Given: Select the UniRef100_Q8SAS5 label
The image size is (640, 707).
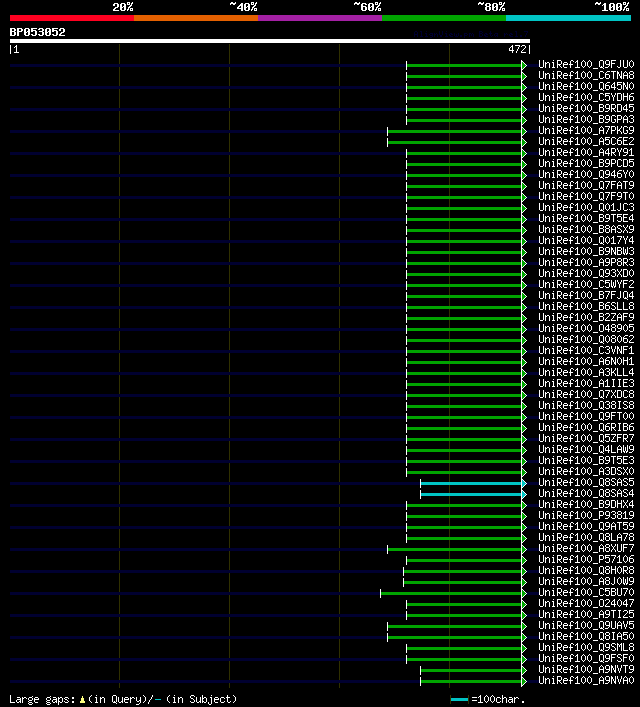Looking at the screenshot, I should pyautogui.click(x=586, y=482).
